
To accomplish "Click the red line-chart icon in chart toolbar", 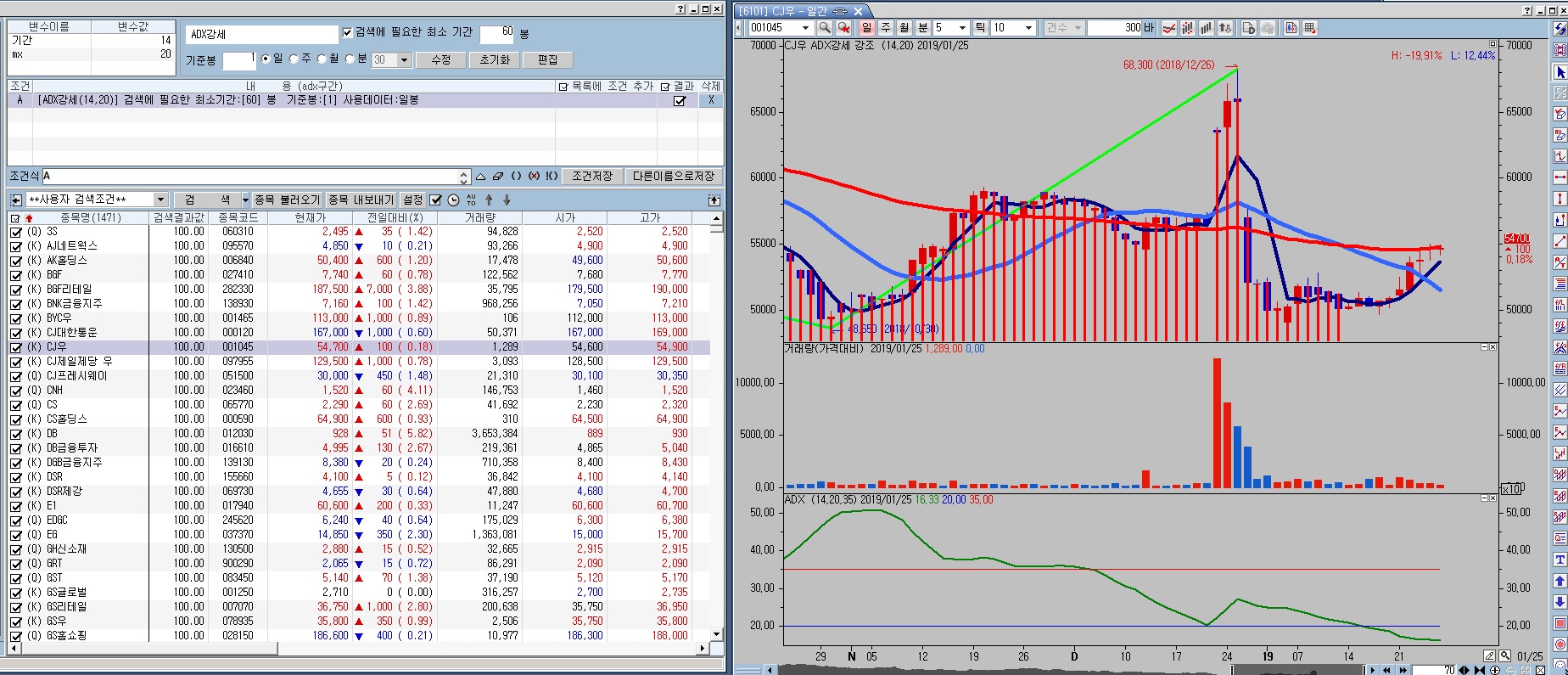I will point(1169,28).
